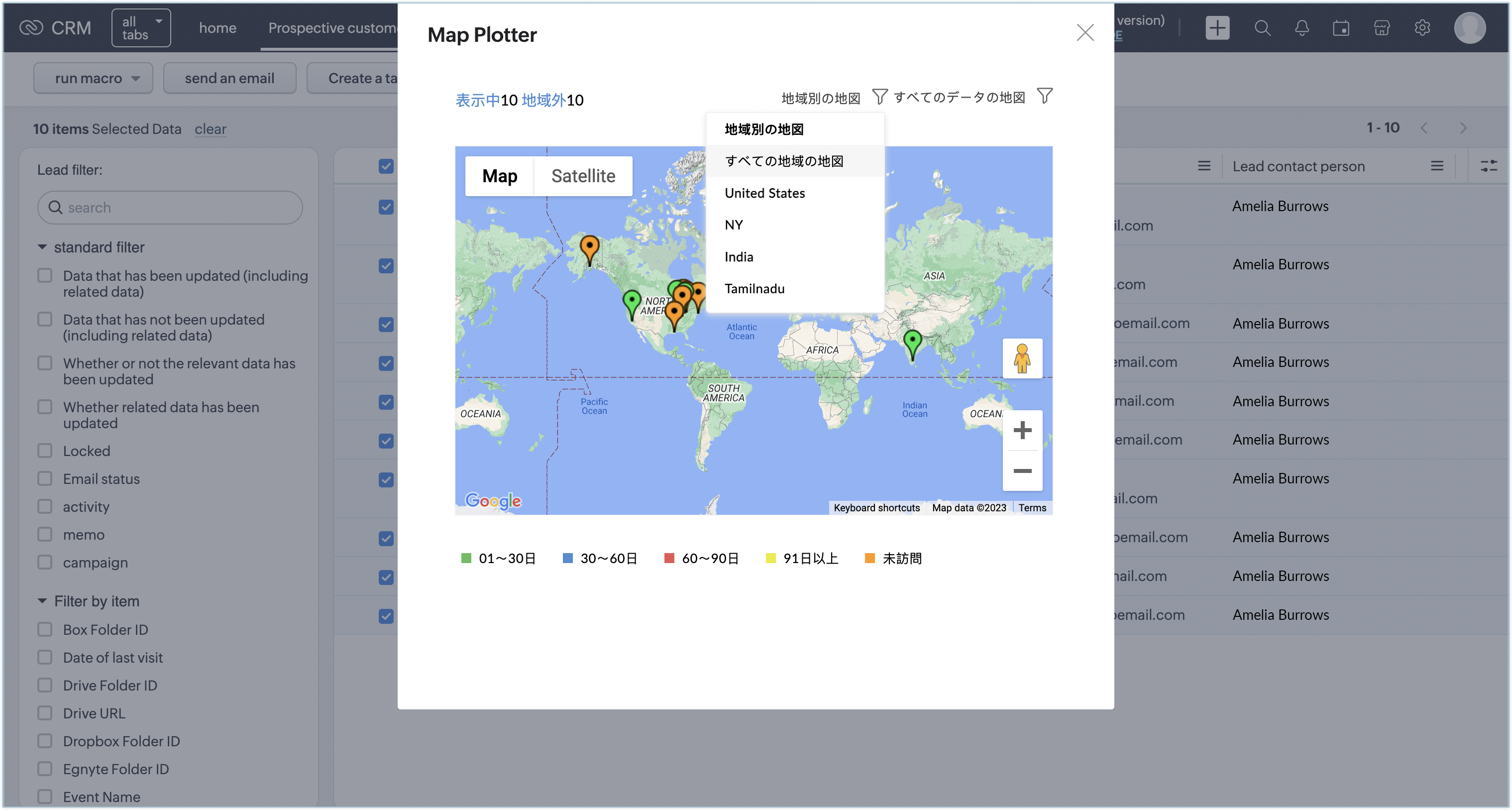Open the 地域別の地図 dropdown label

(821, 98)
